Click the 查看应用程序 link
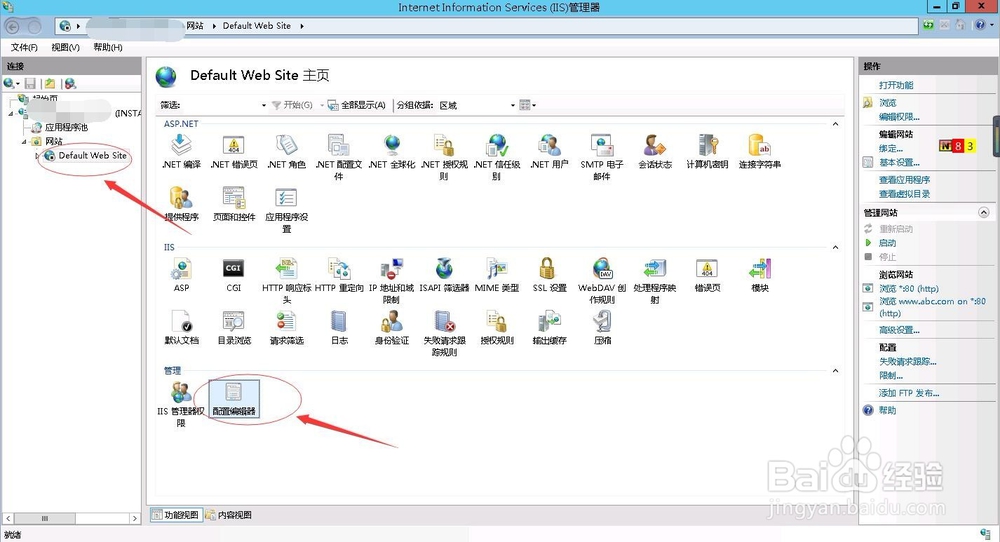The width and height of the screenshot is (1000, 542). (x=904, y=180)
